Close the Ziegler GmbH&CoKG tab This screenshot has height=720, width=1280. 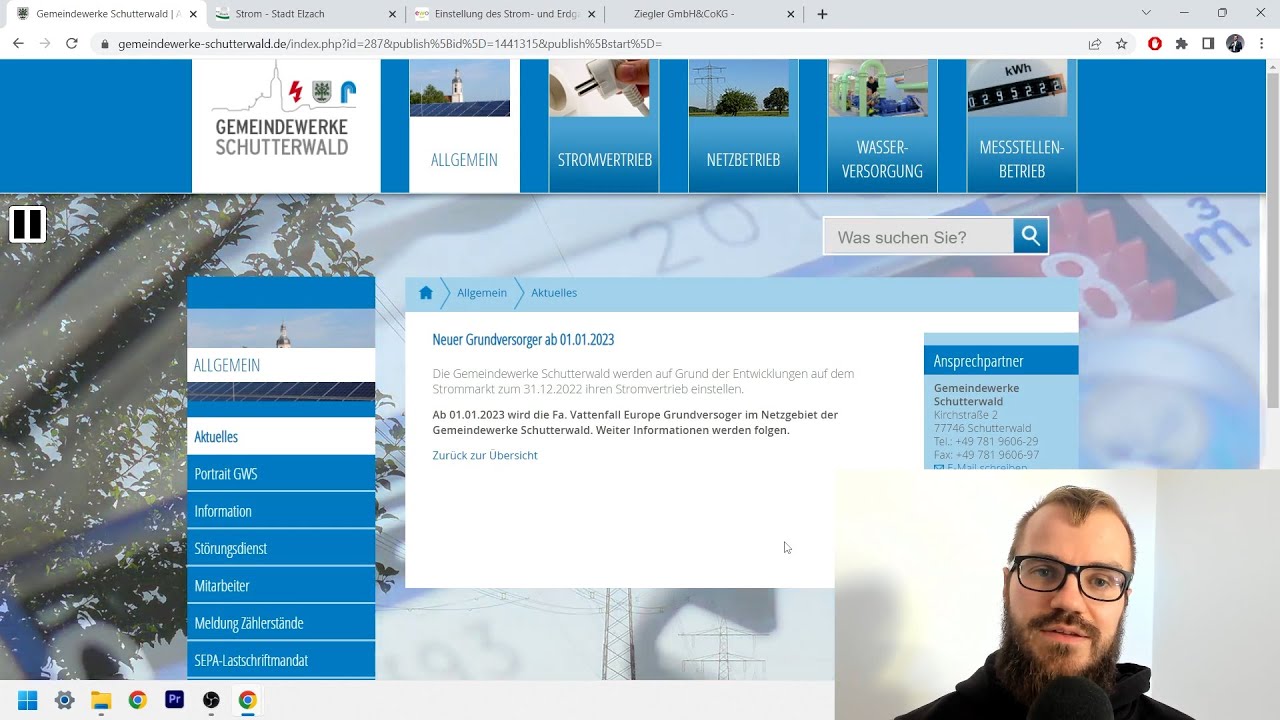(x=791, y=14)
